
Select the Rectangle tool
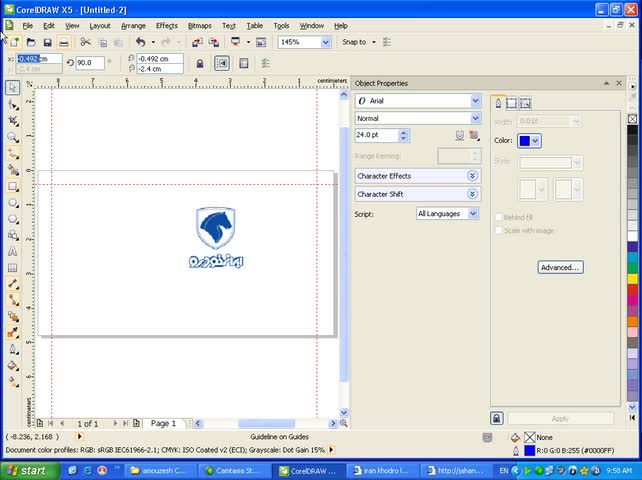click(x=13, y=186)
